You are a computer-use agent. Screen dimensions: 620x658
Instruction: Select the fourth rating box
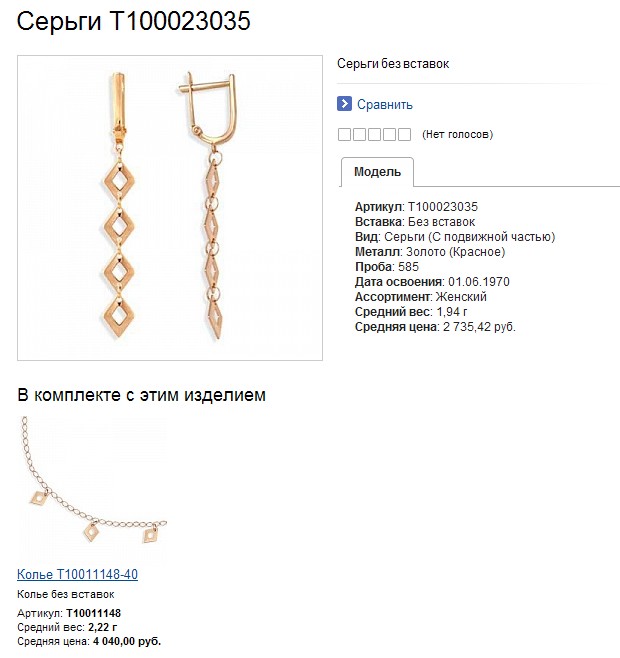point(390,135)
